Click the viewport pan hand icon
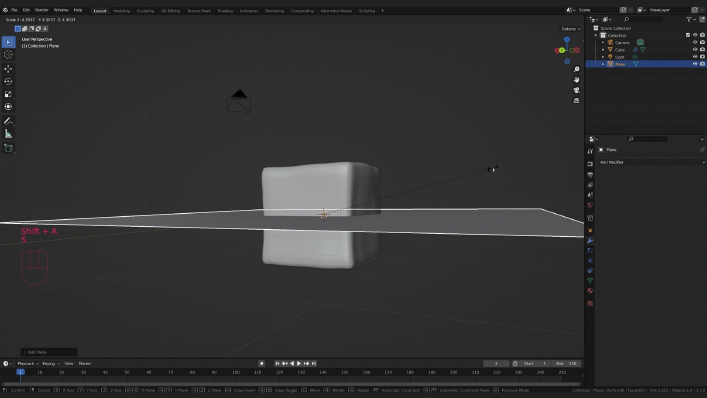 576,80
